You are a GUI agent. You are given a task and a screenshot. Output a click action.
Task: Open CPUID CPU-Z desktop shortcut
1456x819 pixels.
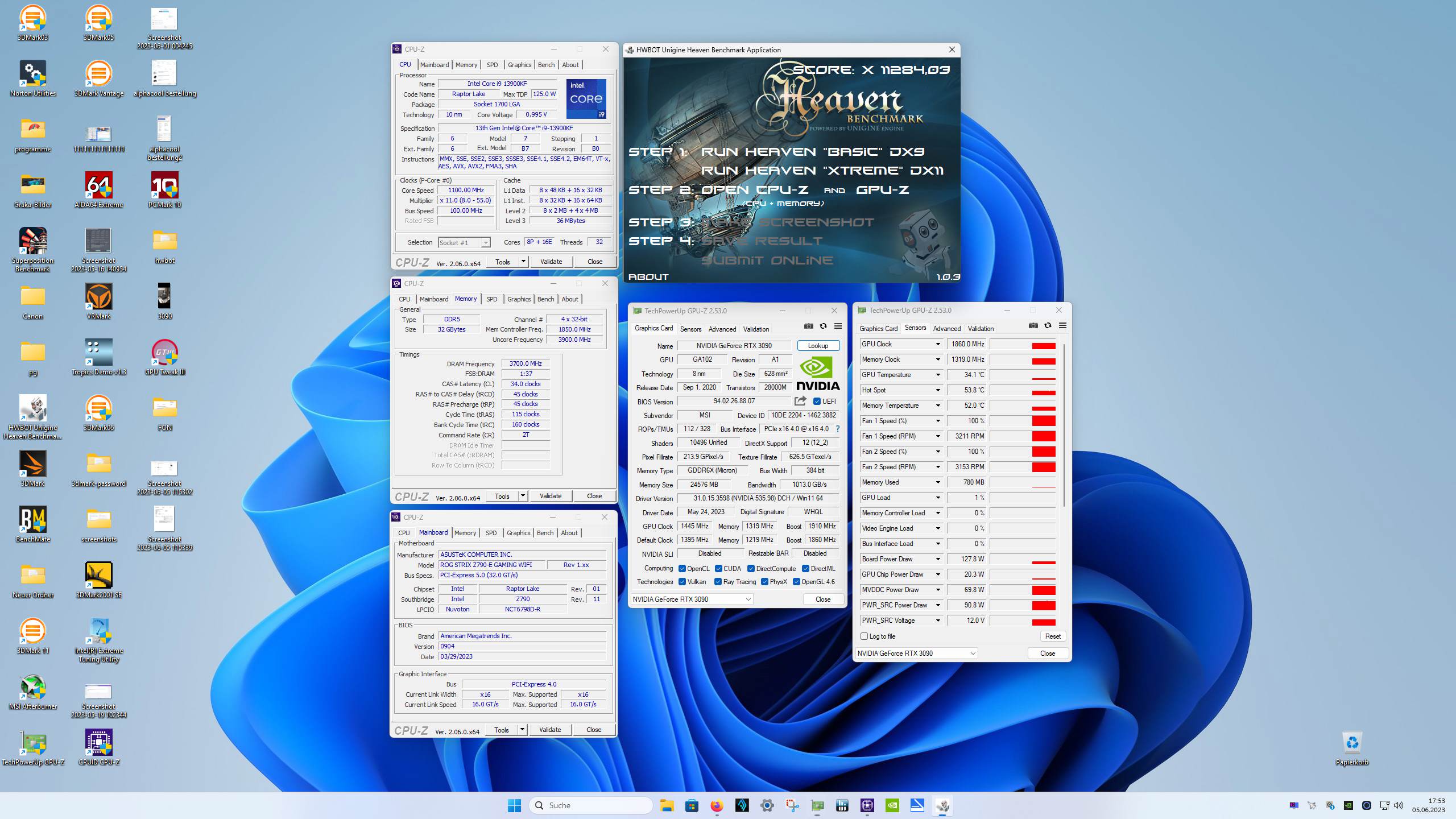[98, 748]
